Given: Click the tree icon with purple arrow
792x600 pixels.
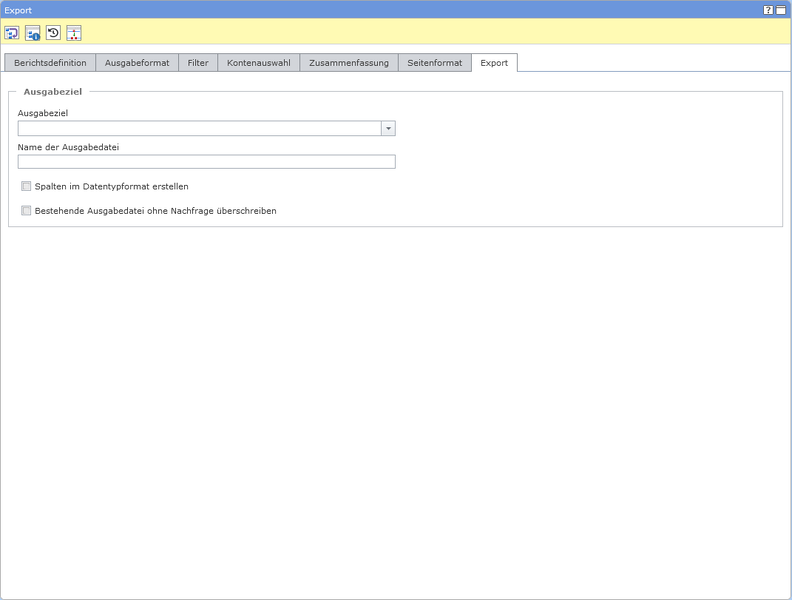Looking at the screenshot, I should point(12,33).
